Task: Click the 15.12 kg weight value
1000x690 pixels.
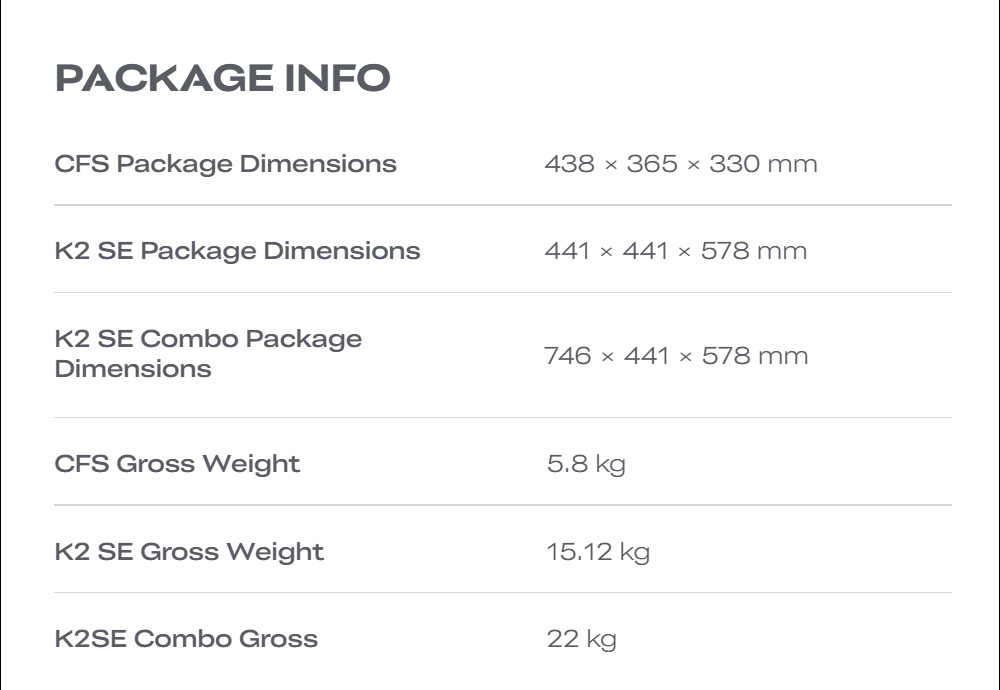Action: pyautogui.click(x=598, y=552)
